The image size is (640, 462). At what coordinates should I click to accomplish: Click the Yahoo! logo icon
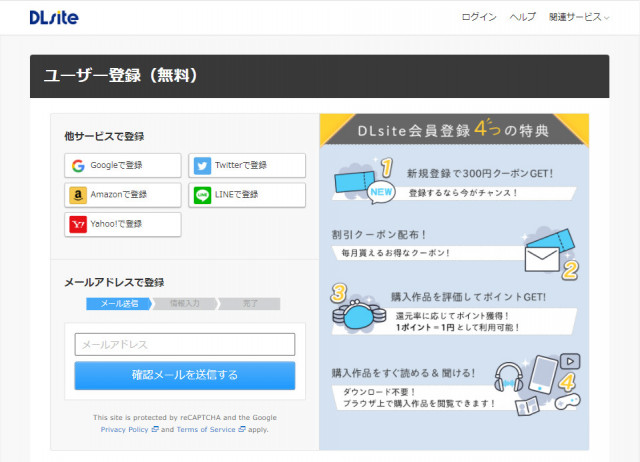78,224
